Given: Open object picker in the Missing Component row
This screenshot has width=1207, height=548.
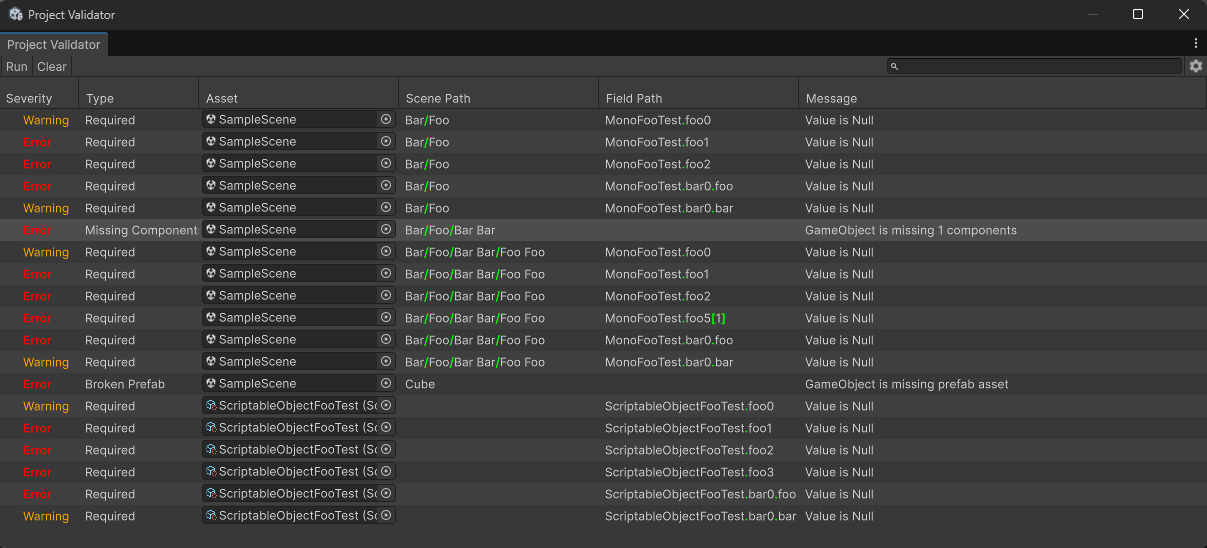Looking at the screenshot, I should (386, 229).
